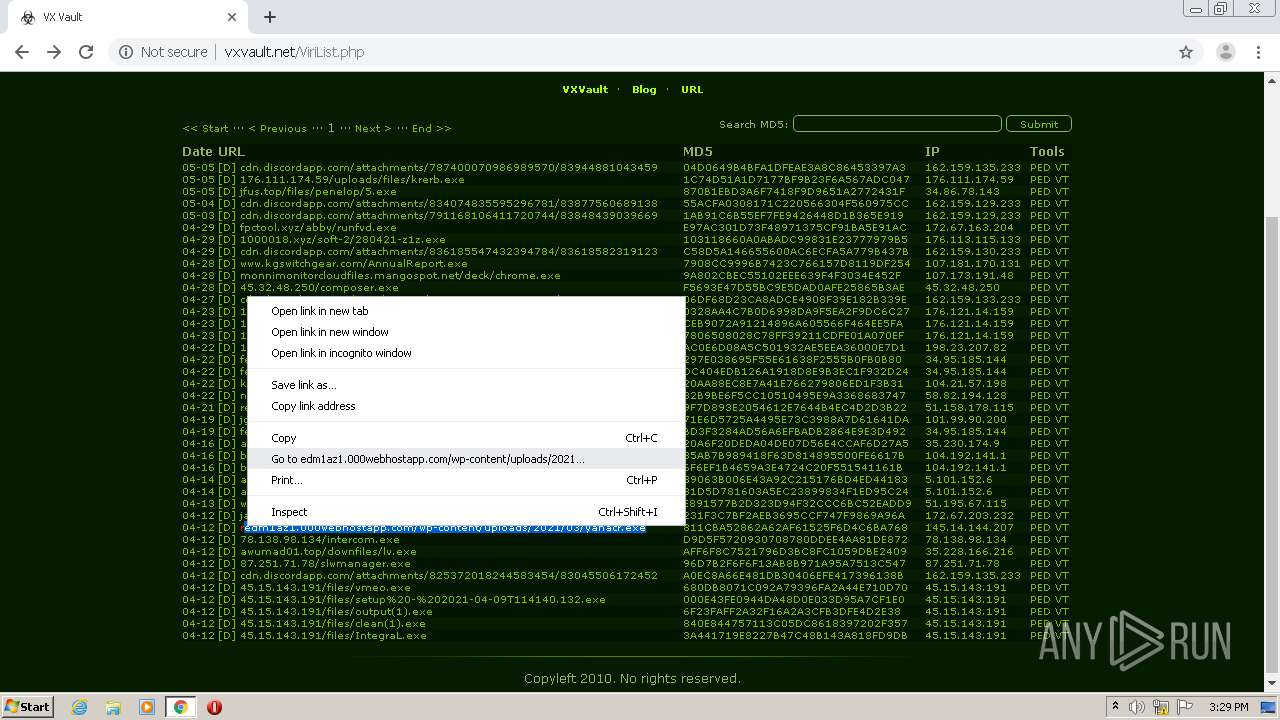Choose Open link in incognito window
This screenshot has height=720, width=1280.
pos(465,353)
